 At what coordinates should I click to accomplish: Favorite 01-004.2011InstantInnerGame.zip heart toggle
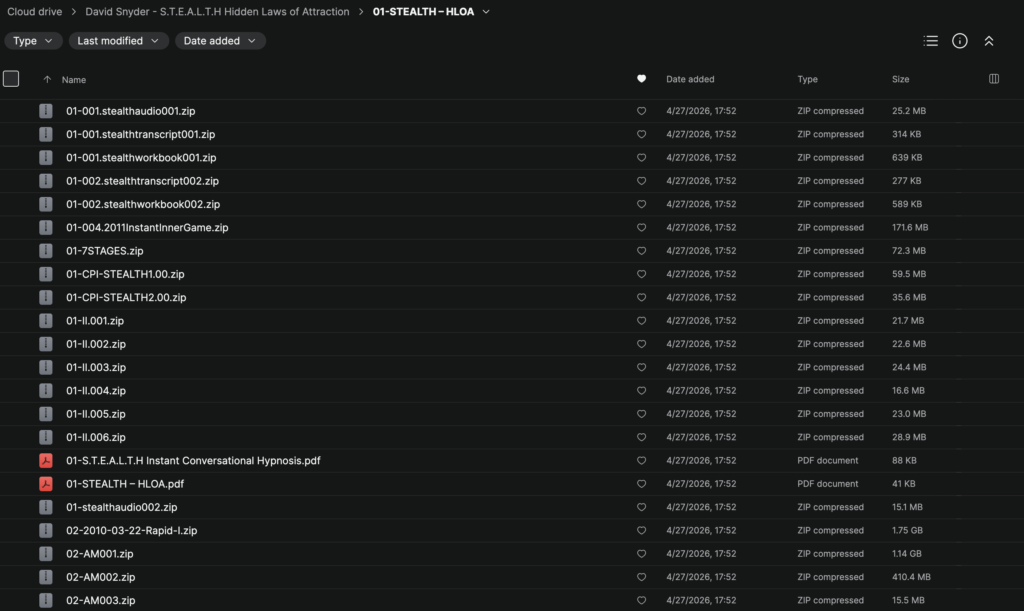[641, 227]
